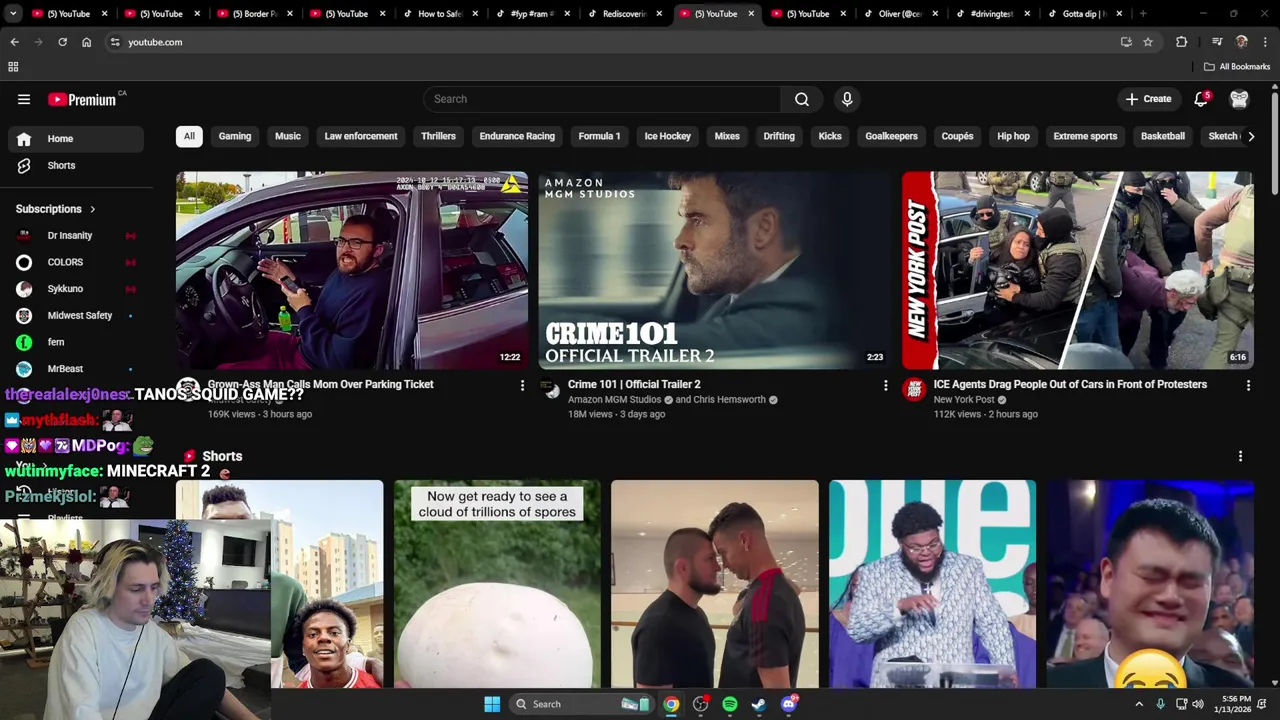Open ICE Agents Drag People video title
1280x720 pixels.
1070,384
